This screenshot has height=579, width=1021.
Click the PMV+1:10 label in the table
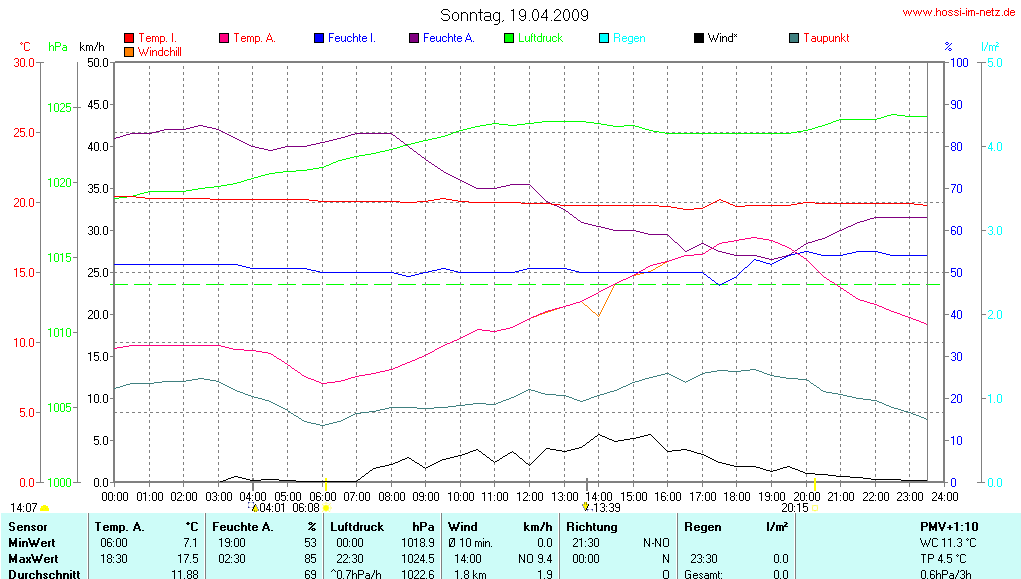tap(949, 526)
